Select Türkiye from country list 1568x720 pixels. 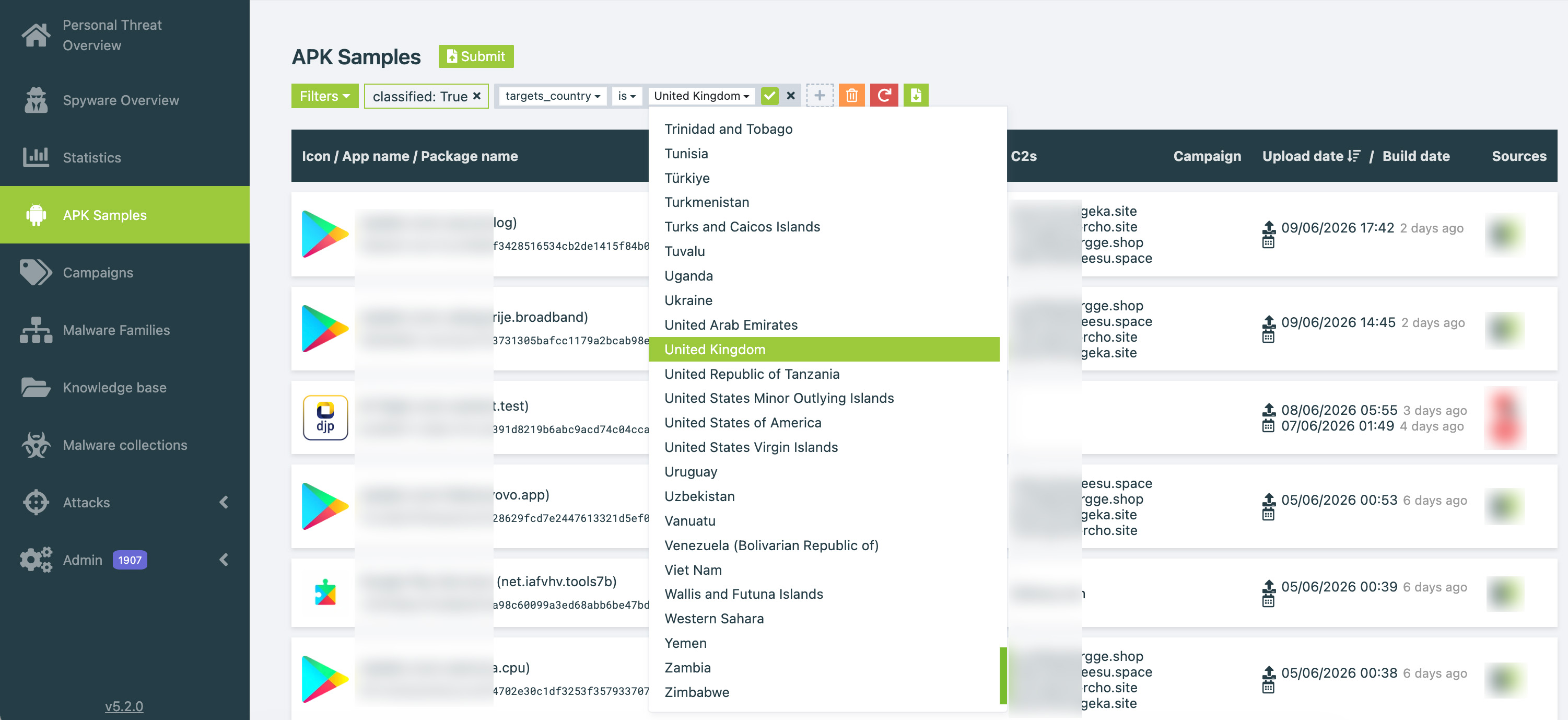(x=824, y=178)
